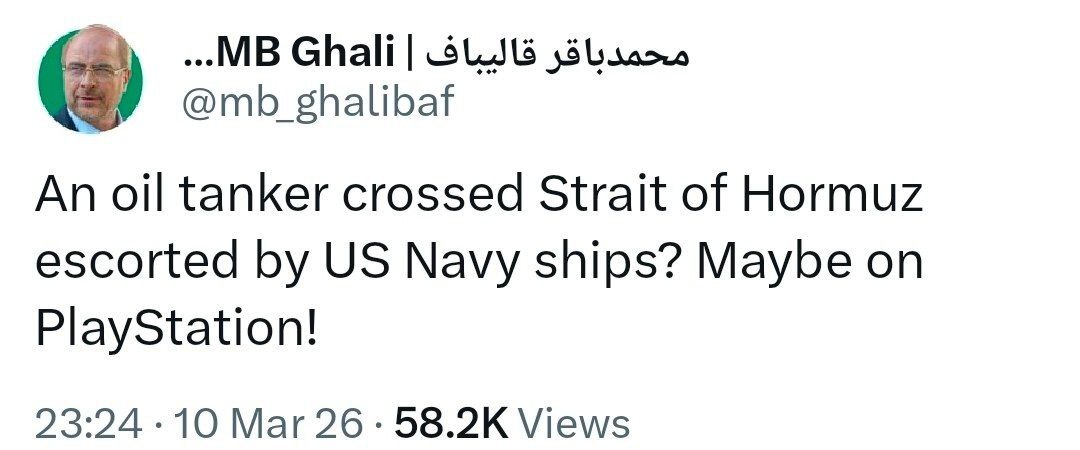Click the 23:24 timestamp
Screen dimensions: 1080x450
[x=88, y=423]
